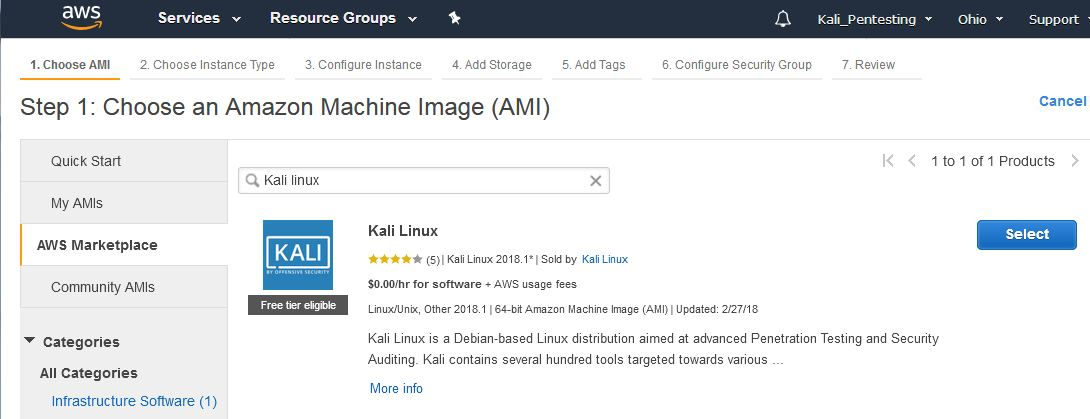The image size is (1090, 419).
Task: Open the More info link
Action: [396, 388]
